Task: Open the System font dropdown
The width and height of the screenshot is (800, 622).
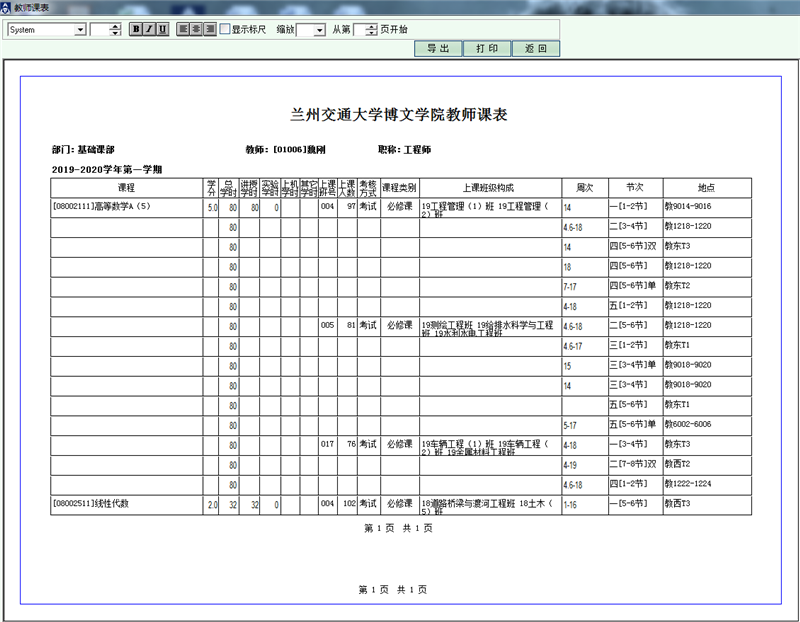Action: pos(80,30)
